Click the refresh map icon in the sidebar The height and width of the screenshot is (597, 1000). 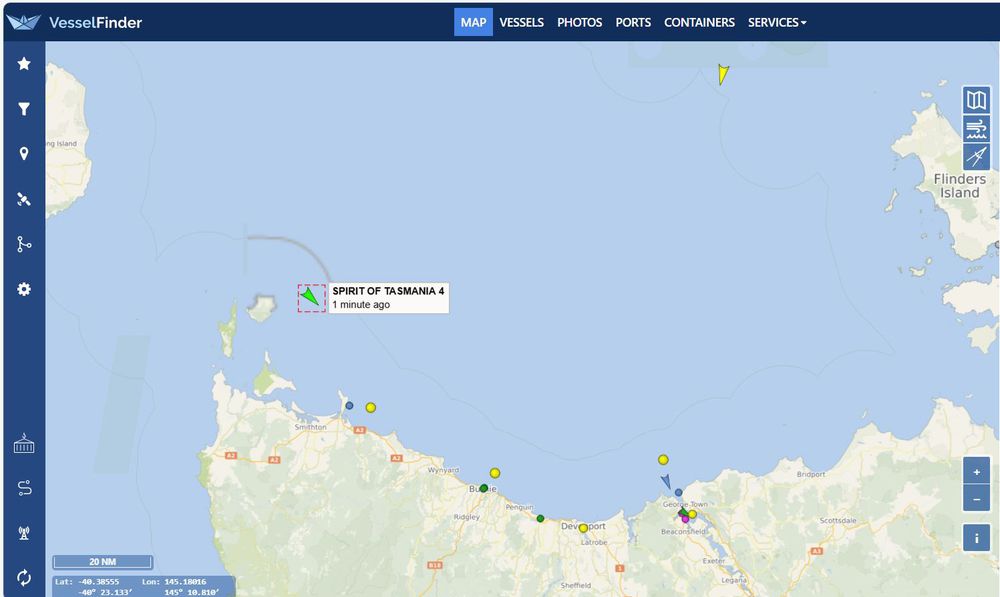24,578
